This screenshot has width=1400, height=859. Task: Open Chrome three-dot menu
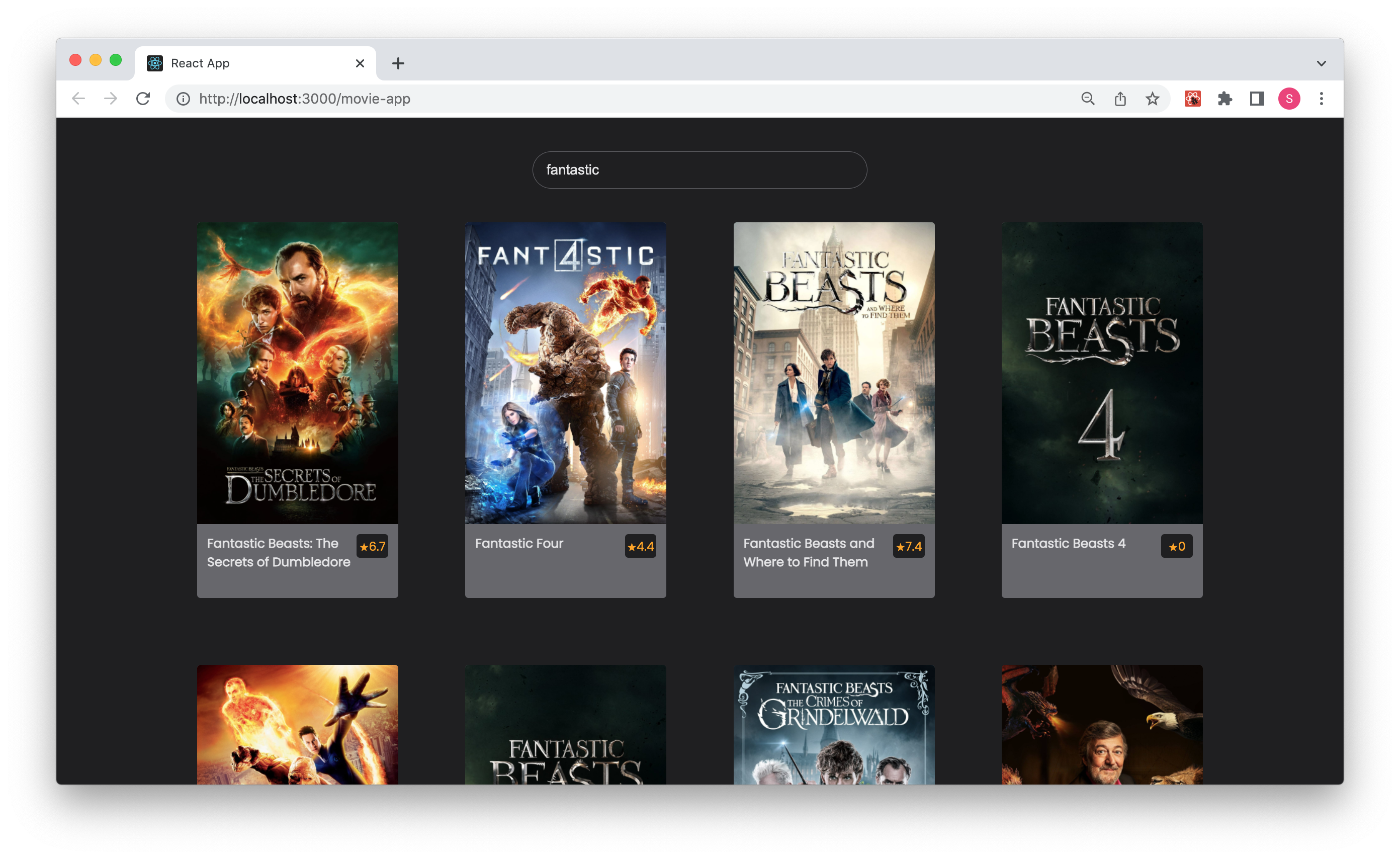coord(1322,99)
